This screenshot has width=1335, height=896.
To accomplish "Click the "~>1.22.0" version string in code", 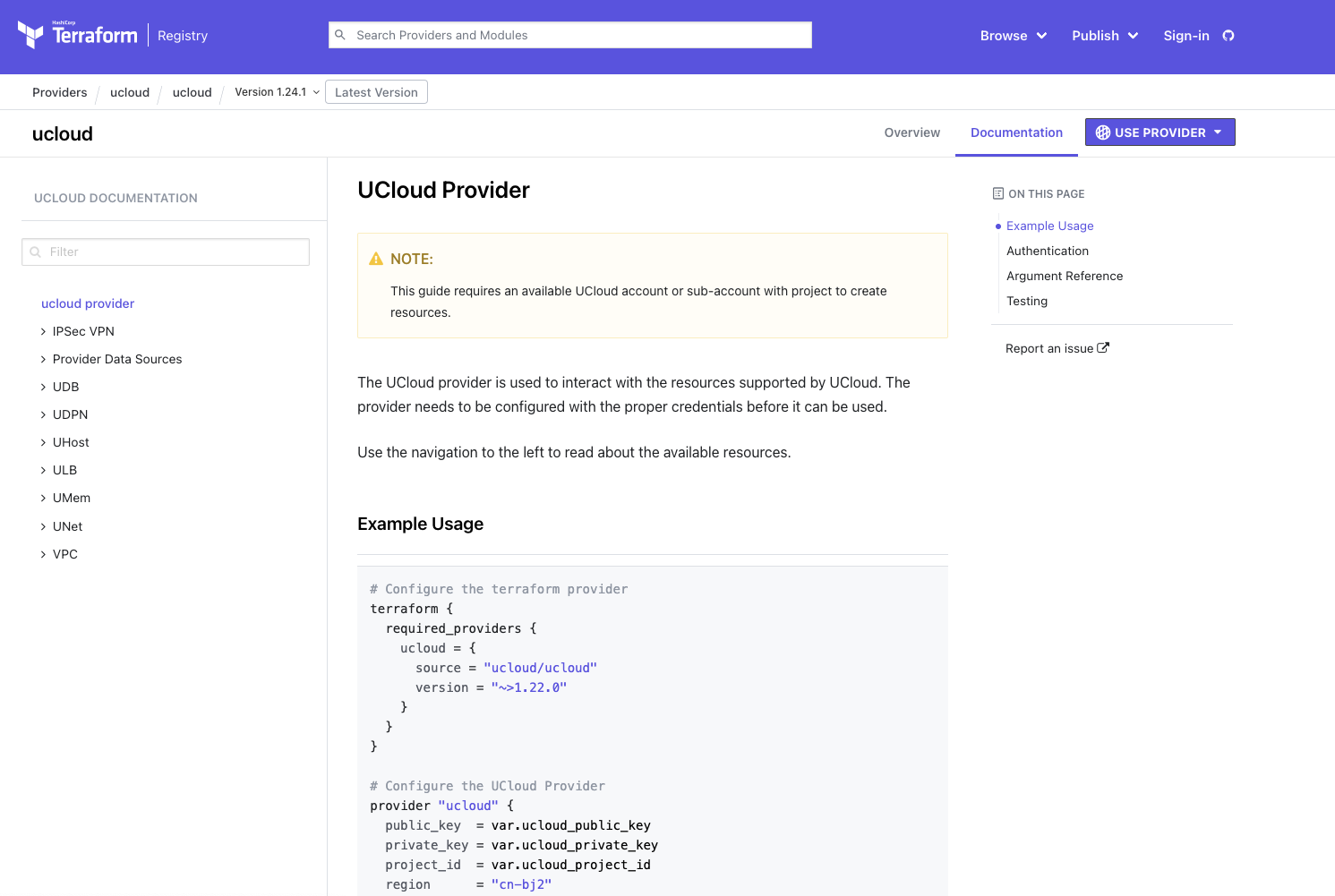I will pyautogui.click(x=529, y=687).
